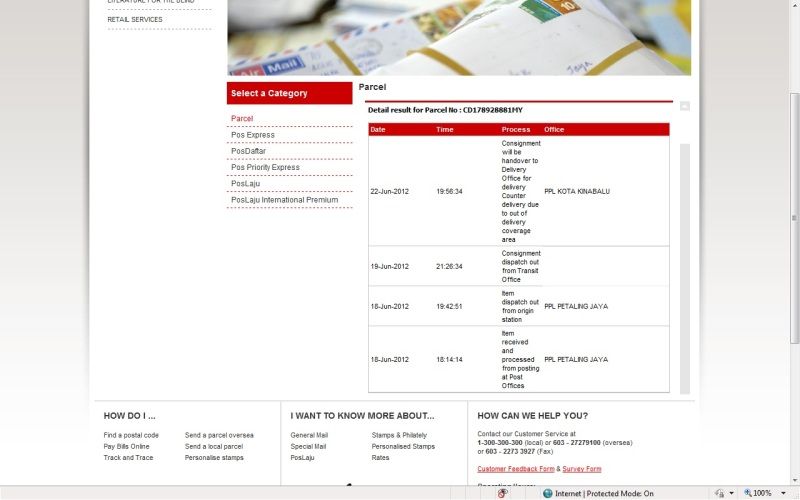This screenshot has width=800, height=500.
Task: Click the Retail Services sidebar link
Action: click(135, 19)
